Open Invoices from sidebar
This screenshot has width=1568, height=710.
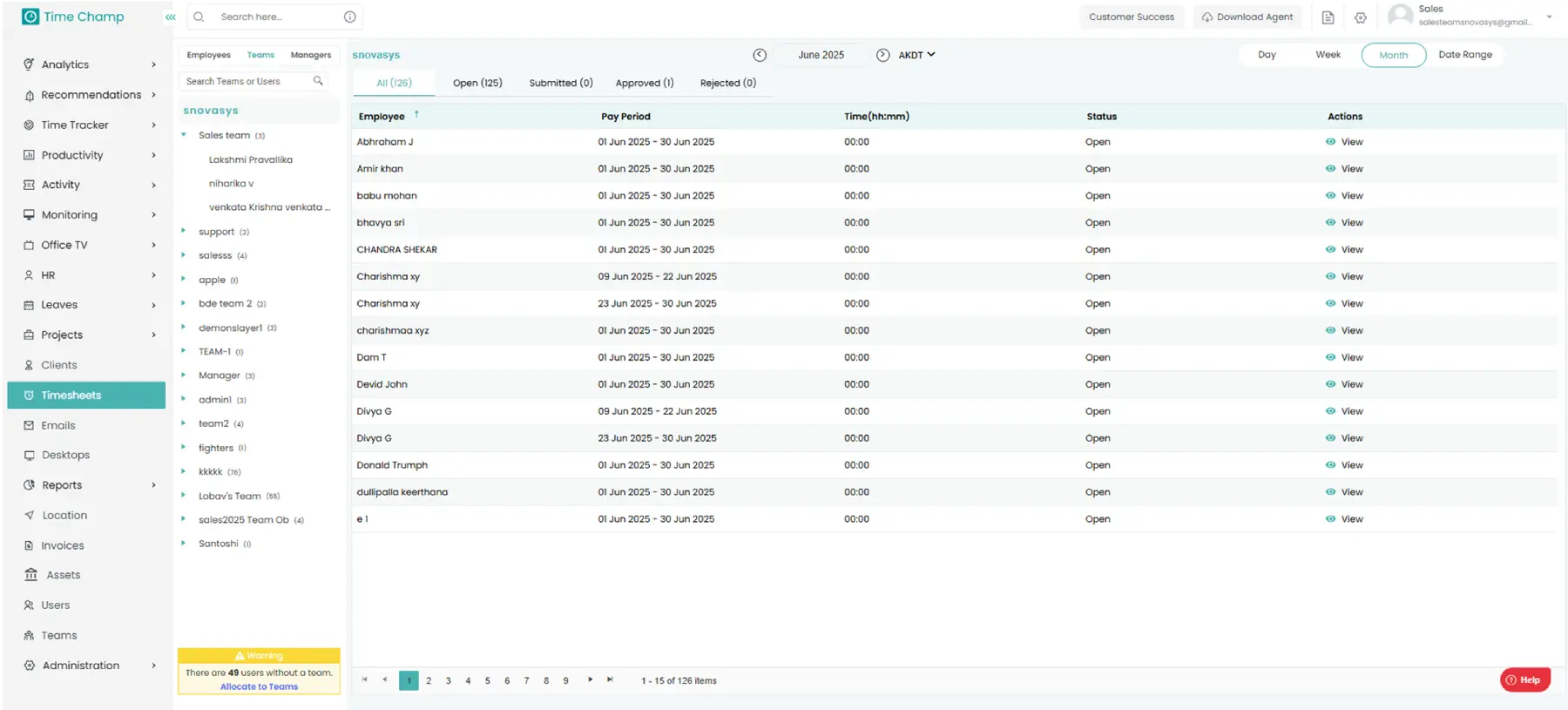[62, 545]
